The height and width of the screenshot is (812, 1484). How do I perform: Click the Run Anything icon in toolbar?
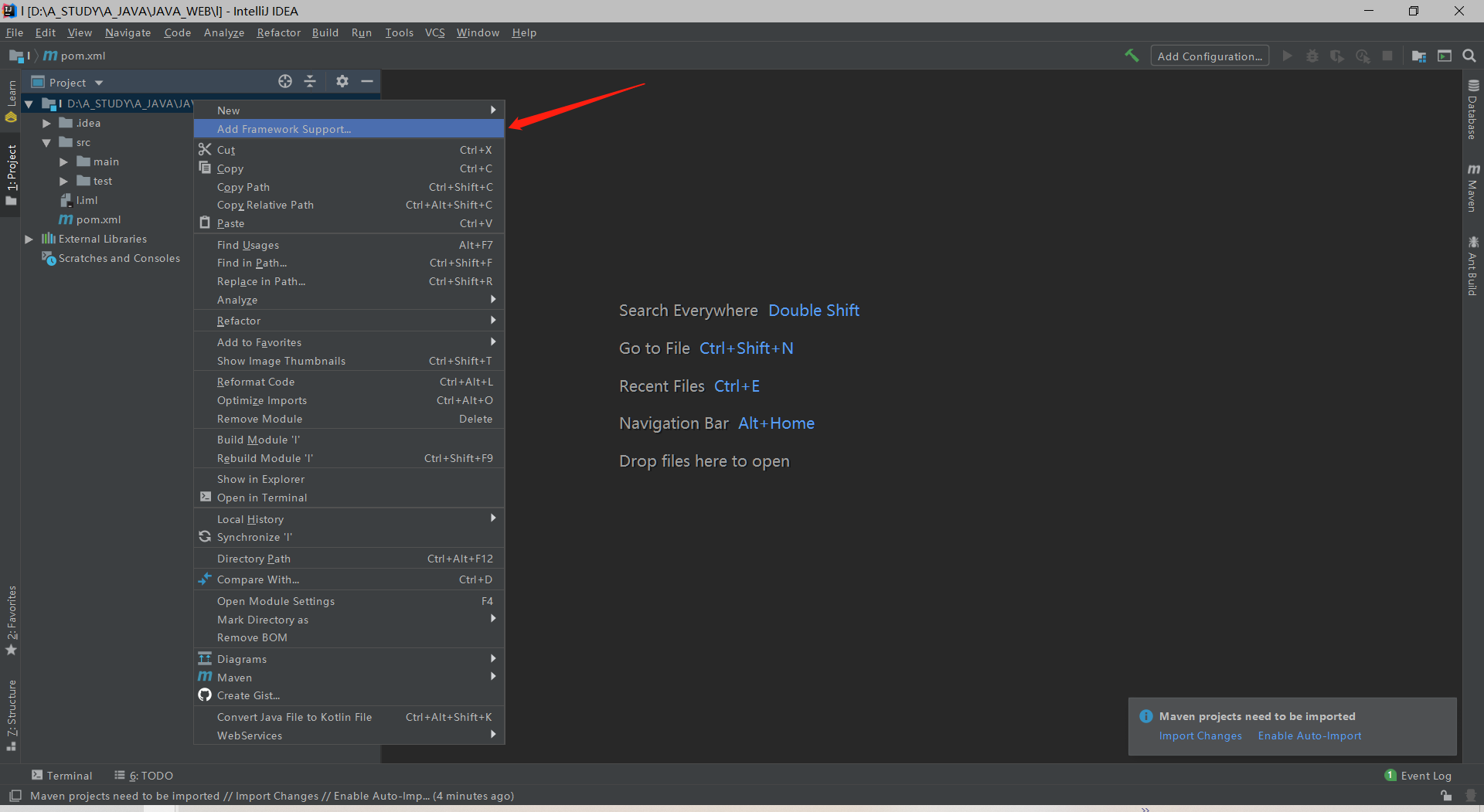1444,56
